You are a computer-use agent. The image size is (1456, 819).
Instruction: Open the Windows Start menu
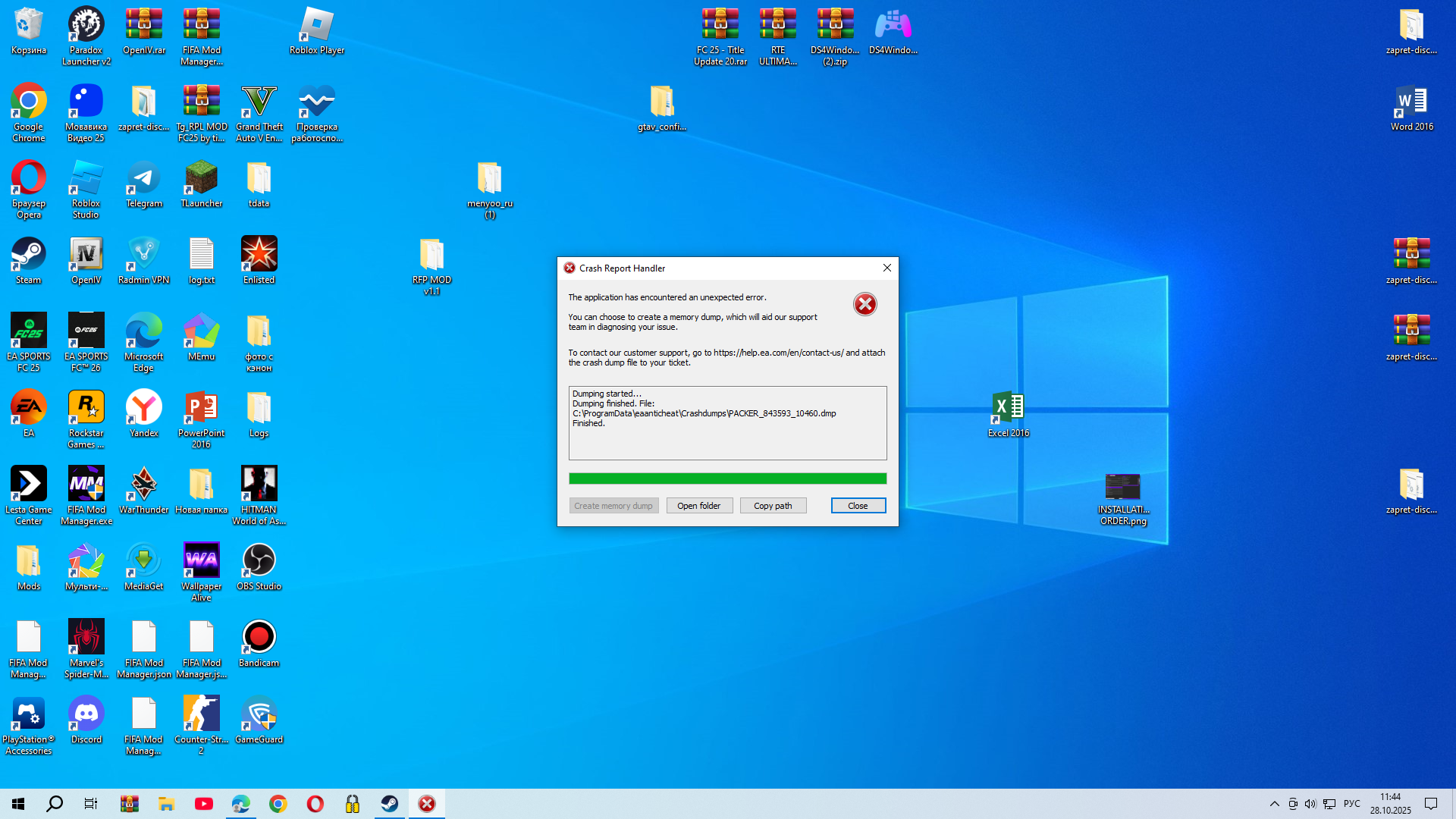(x=18, y=804)
